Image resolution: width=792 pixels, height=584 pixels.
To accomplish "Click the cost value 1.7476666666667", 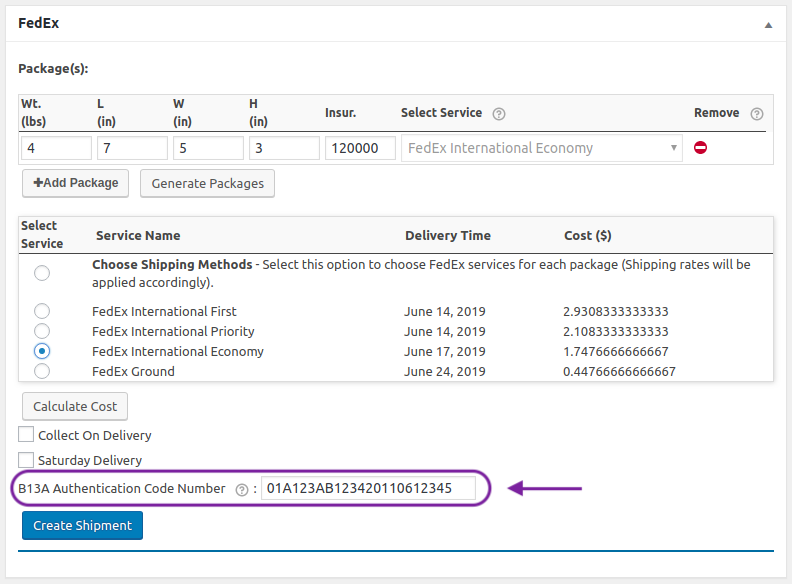I will pos(616,351).
